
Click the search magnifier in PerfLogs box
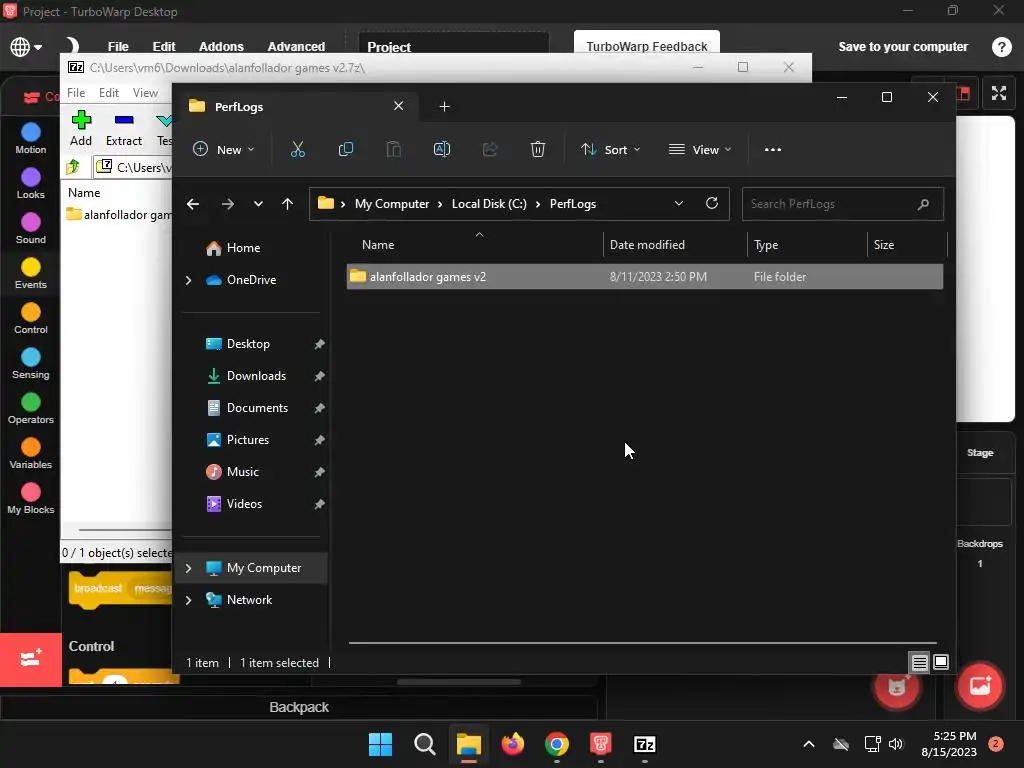pos(923,204)
